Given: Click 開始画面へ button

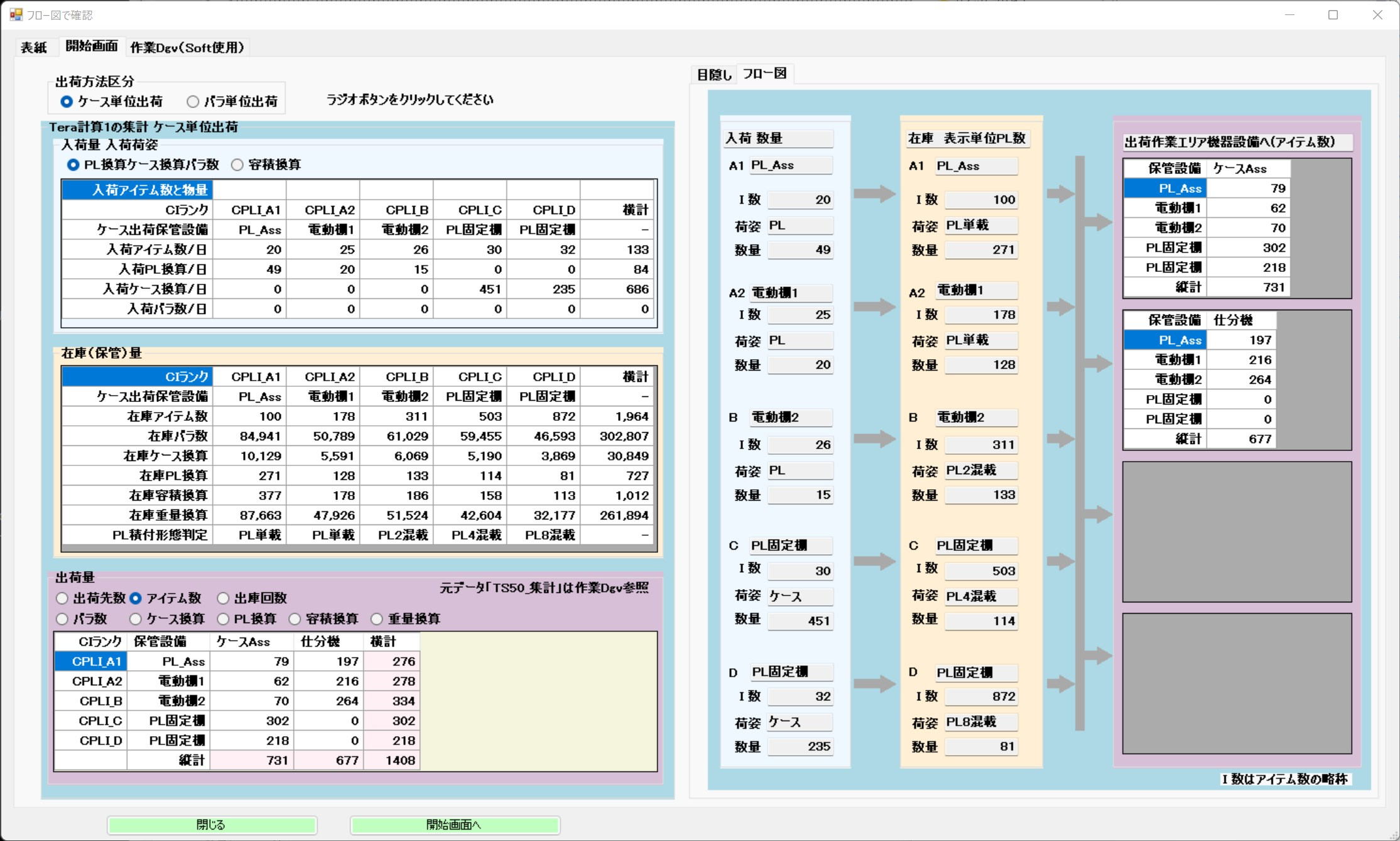Looking at the screenshot, I should pos(454,825).
